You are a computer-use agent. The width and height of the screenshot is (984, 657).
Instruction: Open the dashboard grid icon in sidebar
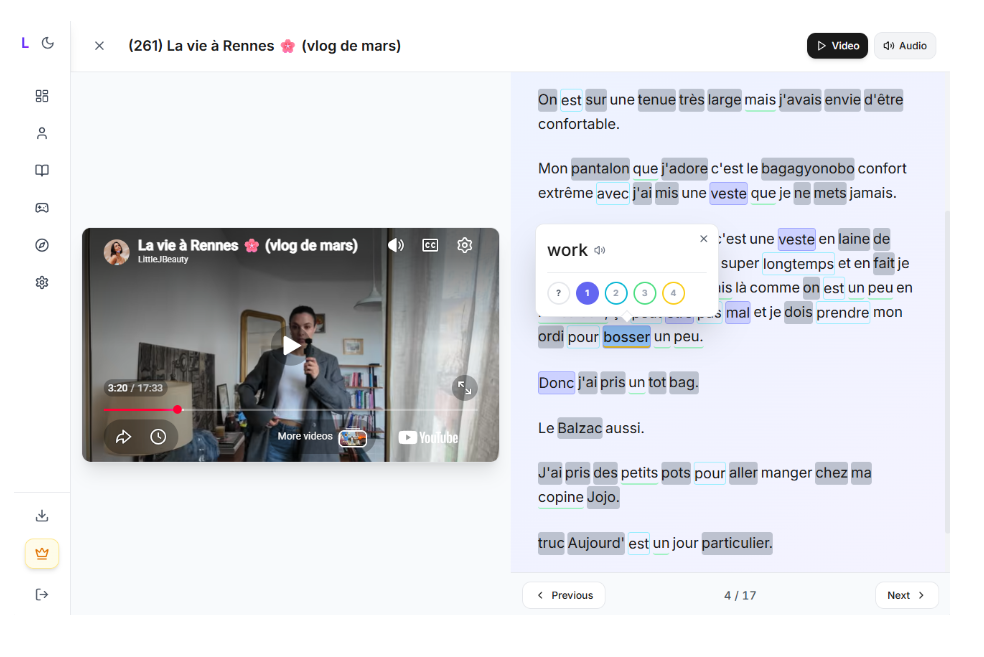(x=42, y=96)
